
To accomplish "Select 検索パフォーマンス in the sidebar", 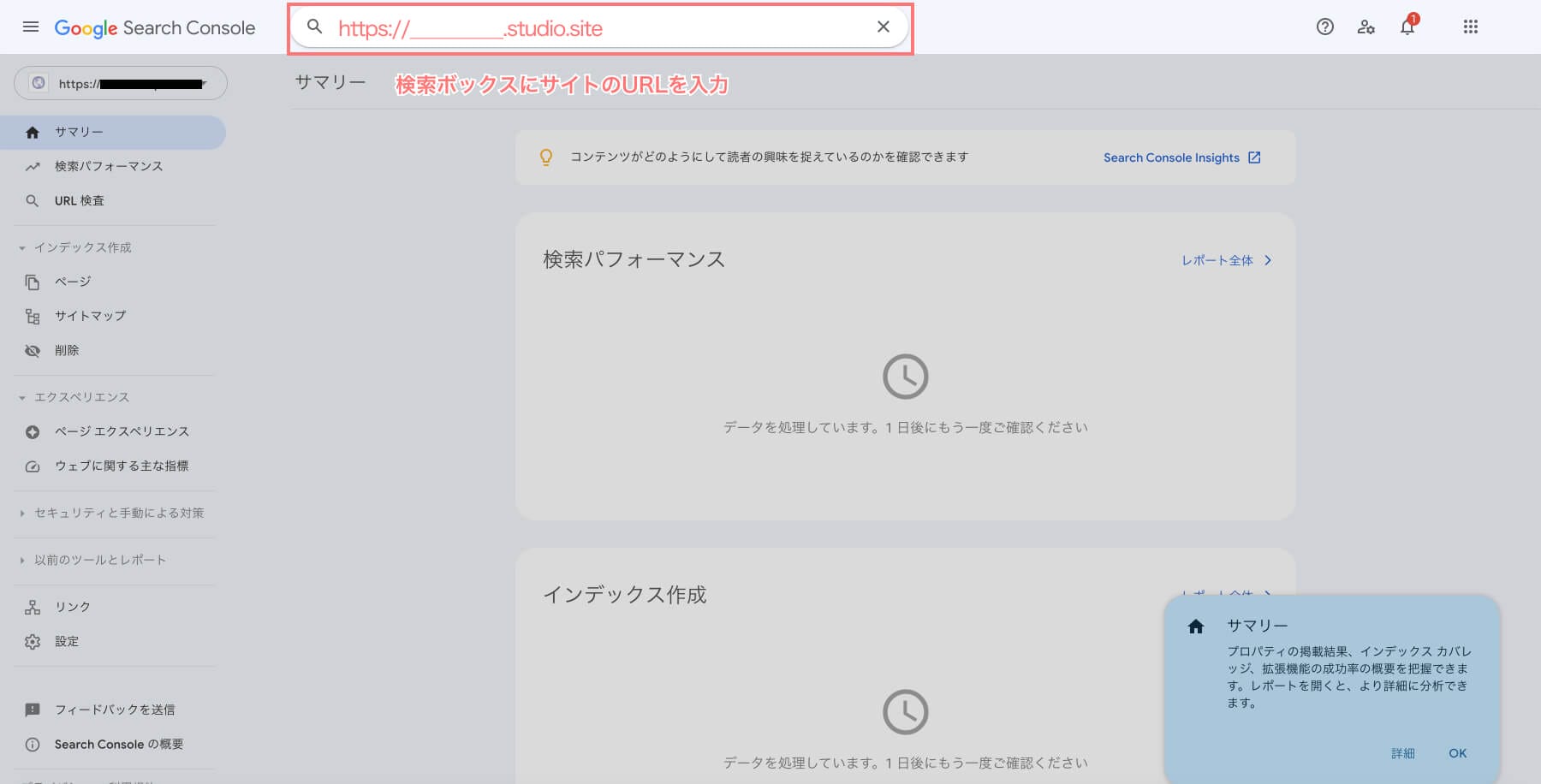I will (x=108, y=166).
